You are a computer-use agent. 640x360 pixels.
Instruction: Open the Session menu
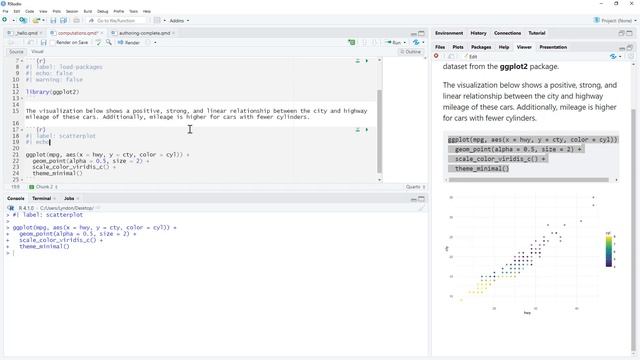tap(72, 11)
